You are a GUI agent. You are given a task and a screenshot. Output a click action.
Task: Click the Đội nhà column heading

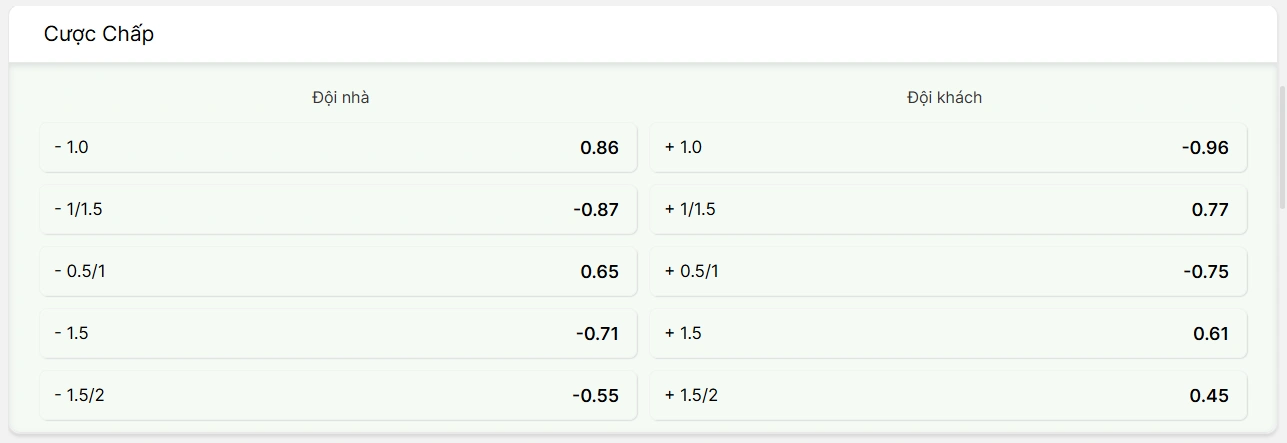(340, 97)
